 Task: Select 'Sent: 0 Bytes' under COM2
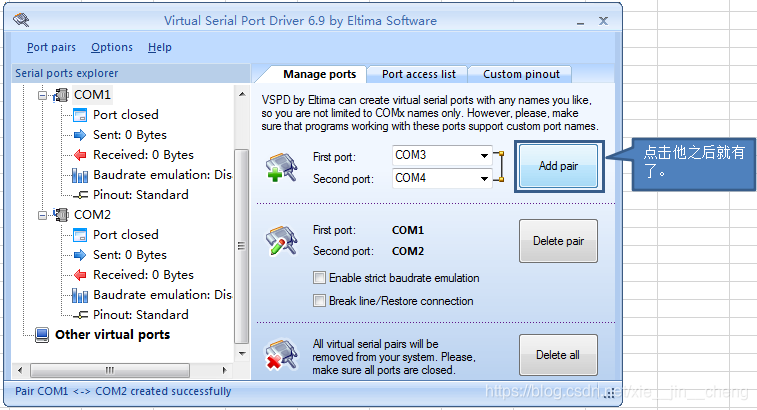[130, 254]
